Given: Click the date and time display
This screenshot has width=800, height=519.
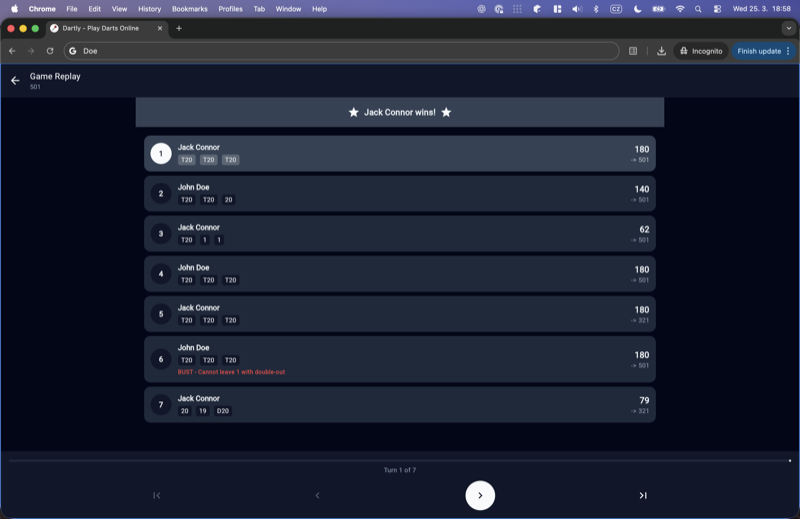Looking at the screenshot, I should [762, 9].
